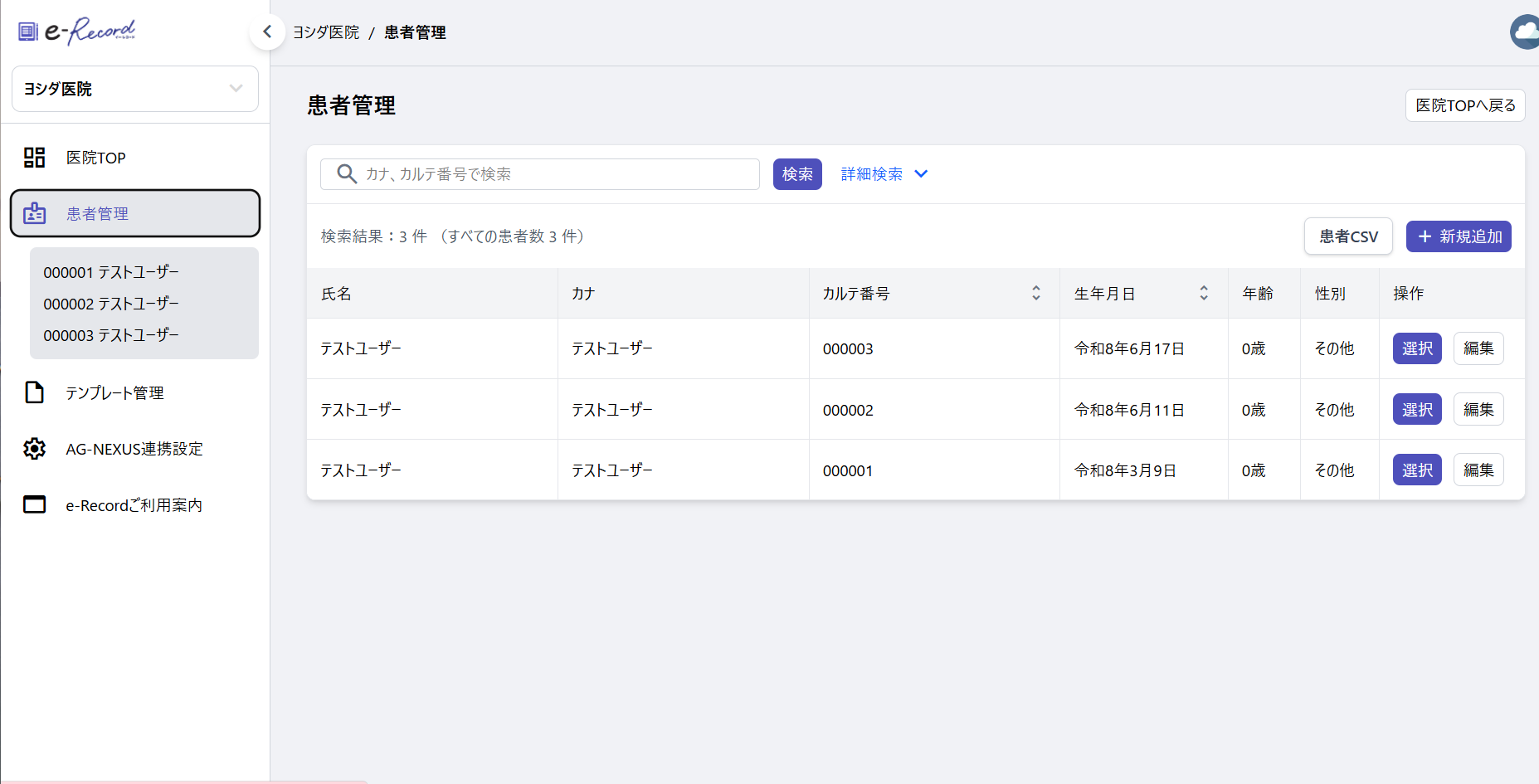The height and width of the screenshot is (784, 1539).
Task: Add a patient with 新規追加
Action: coord(1459,236)
